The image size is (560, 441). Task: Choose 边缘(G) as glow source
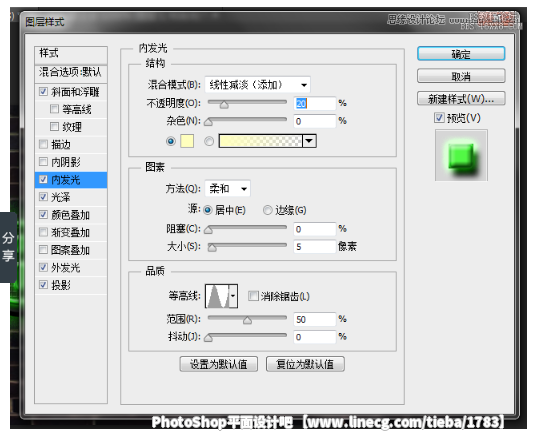click(268, 210)
